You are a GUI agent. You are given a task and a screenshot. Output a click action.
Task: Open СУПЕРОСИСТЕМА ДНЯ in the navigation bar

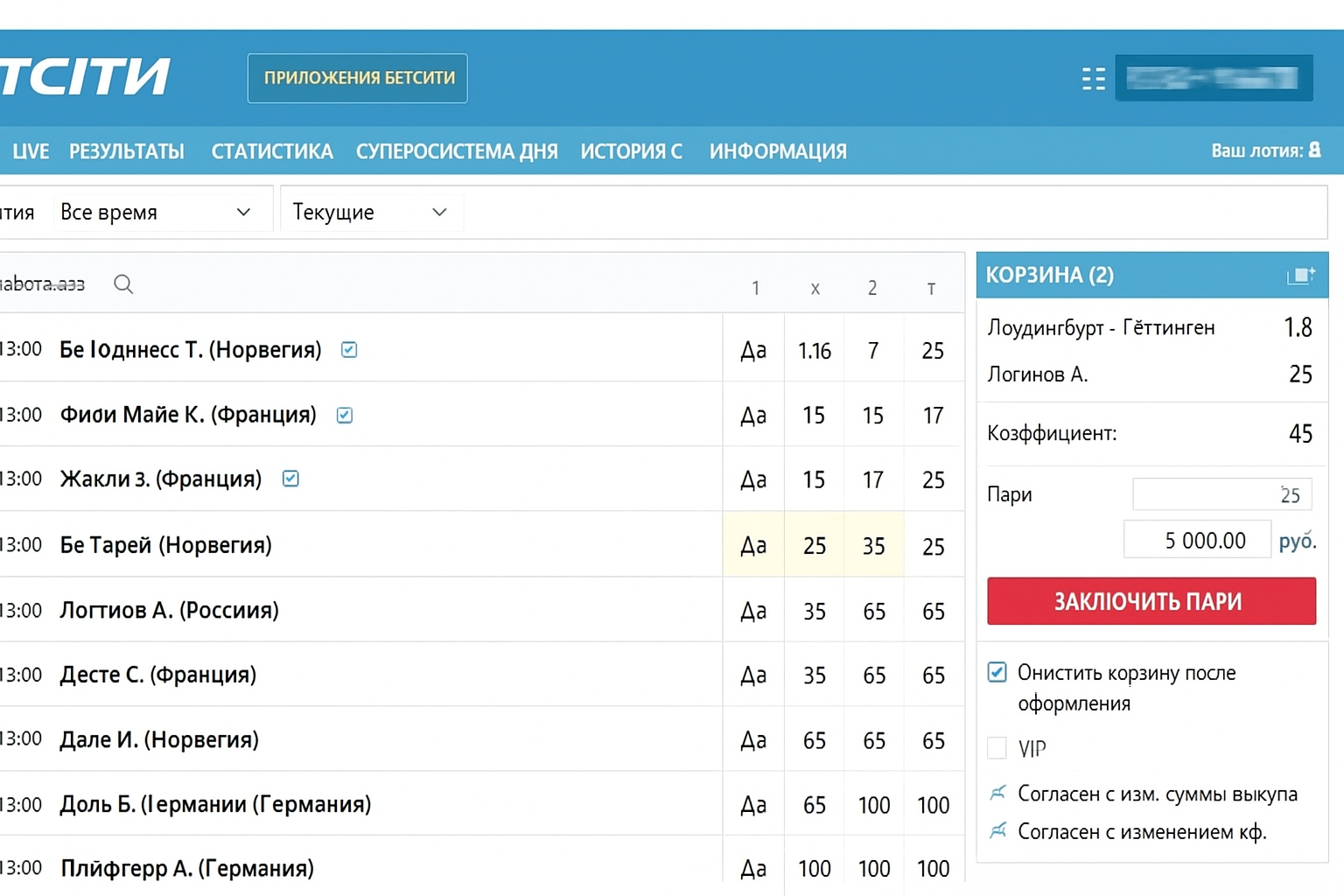pos(457,151)
